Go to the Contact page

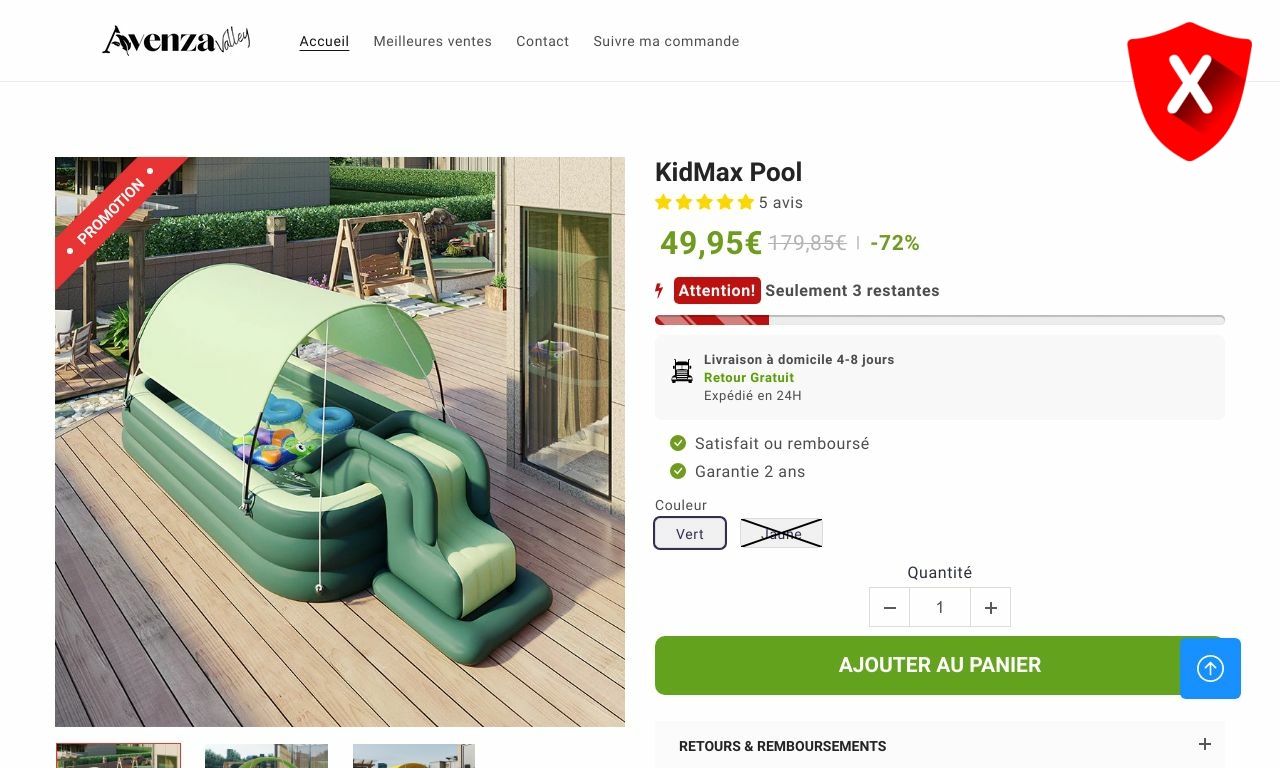(543, 41)
